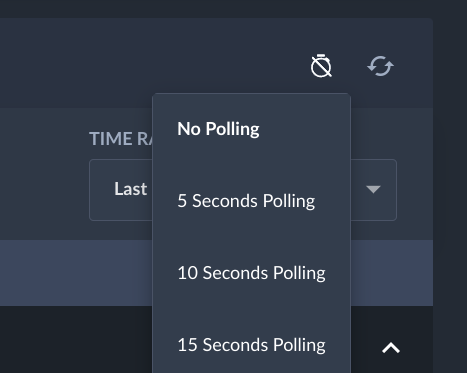The height and width of the screenshot is (373, 467).
Task: Disable auto-refresh by choosing No Polling
Action: (218, 129)
